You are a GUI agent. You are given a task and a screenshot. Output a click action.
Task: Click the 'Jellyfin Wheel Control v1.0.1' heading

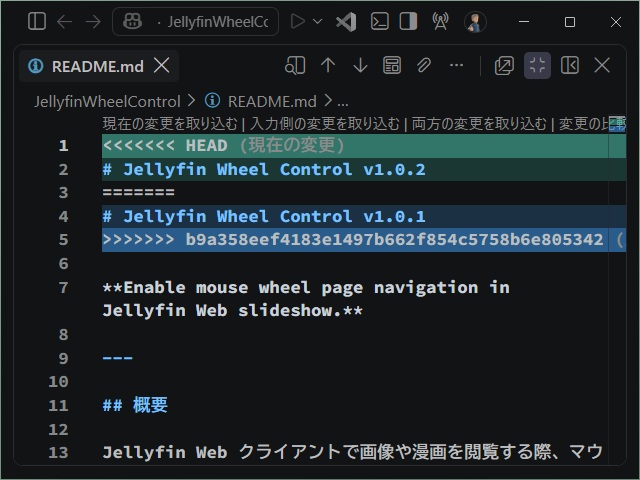(274, 216)
